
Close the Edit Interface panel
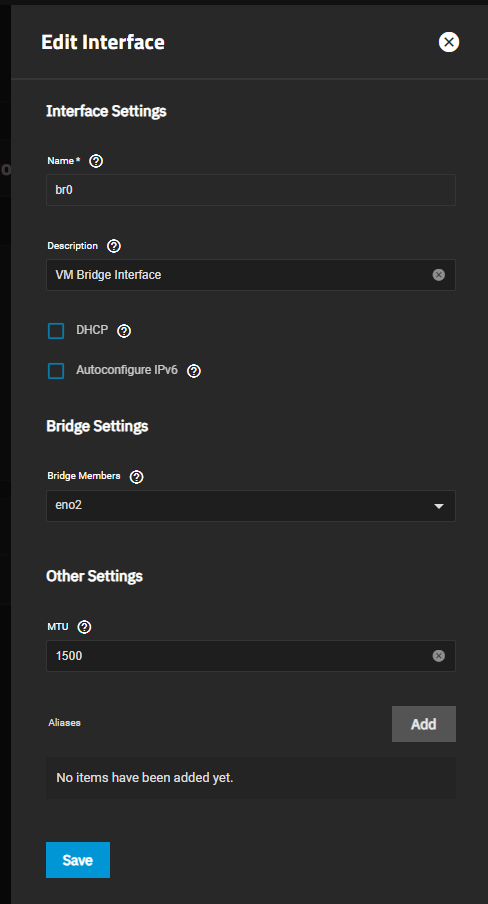pyautogui.click(x=449, y=42)
